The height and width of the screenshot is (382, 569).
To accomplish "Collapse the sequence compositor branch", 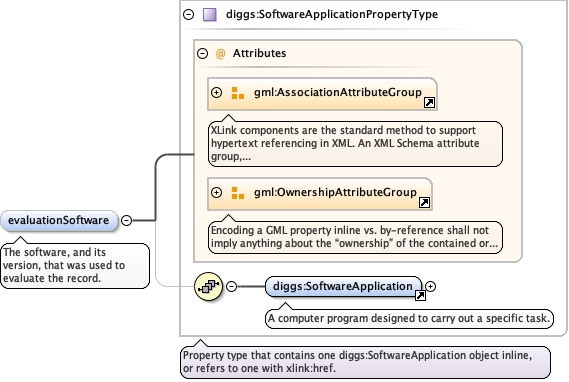I will (x=232, y=287).
